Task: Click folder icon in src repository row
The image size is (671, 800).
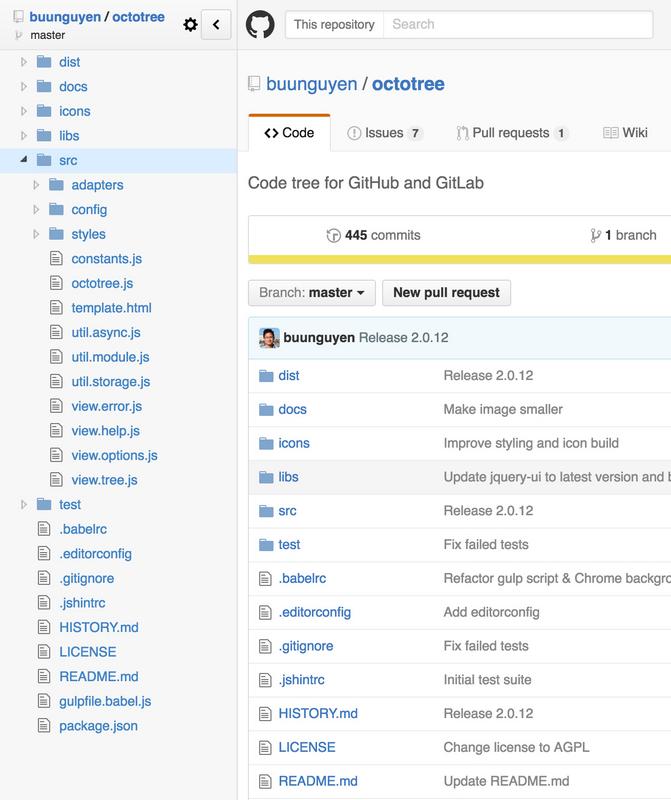Action: tap(266, 511)
